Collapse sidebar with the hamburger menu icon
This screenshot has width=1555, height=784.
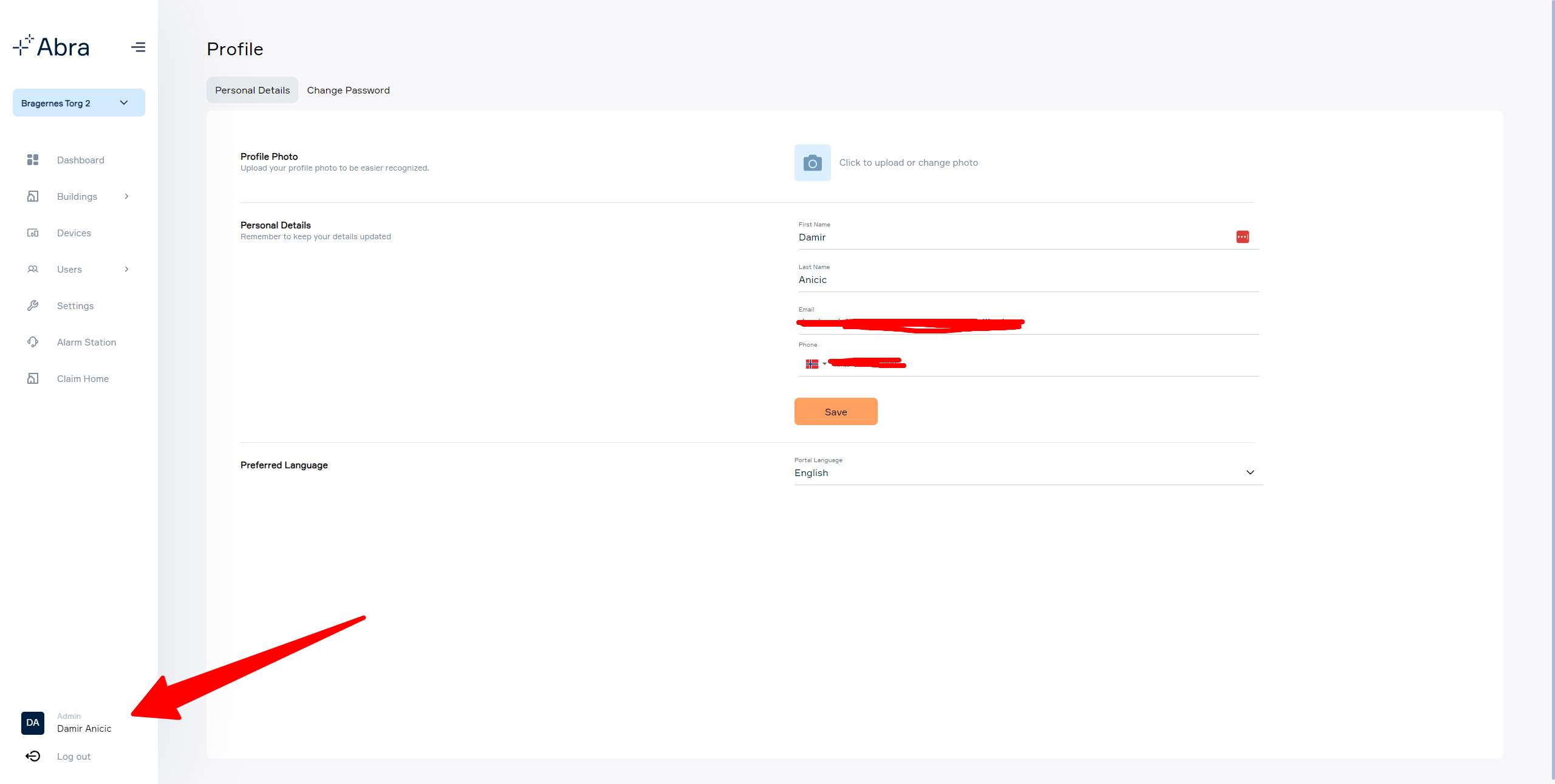tap(138, 47)
